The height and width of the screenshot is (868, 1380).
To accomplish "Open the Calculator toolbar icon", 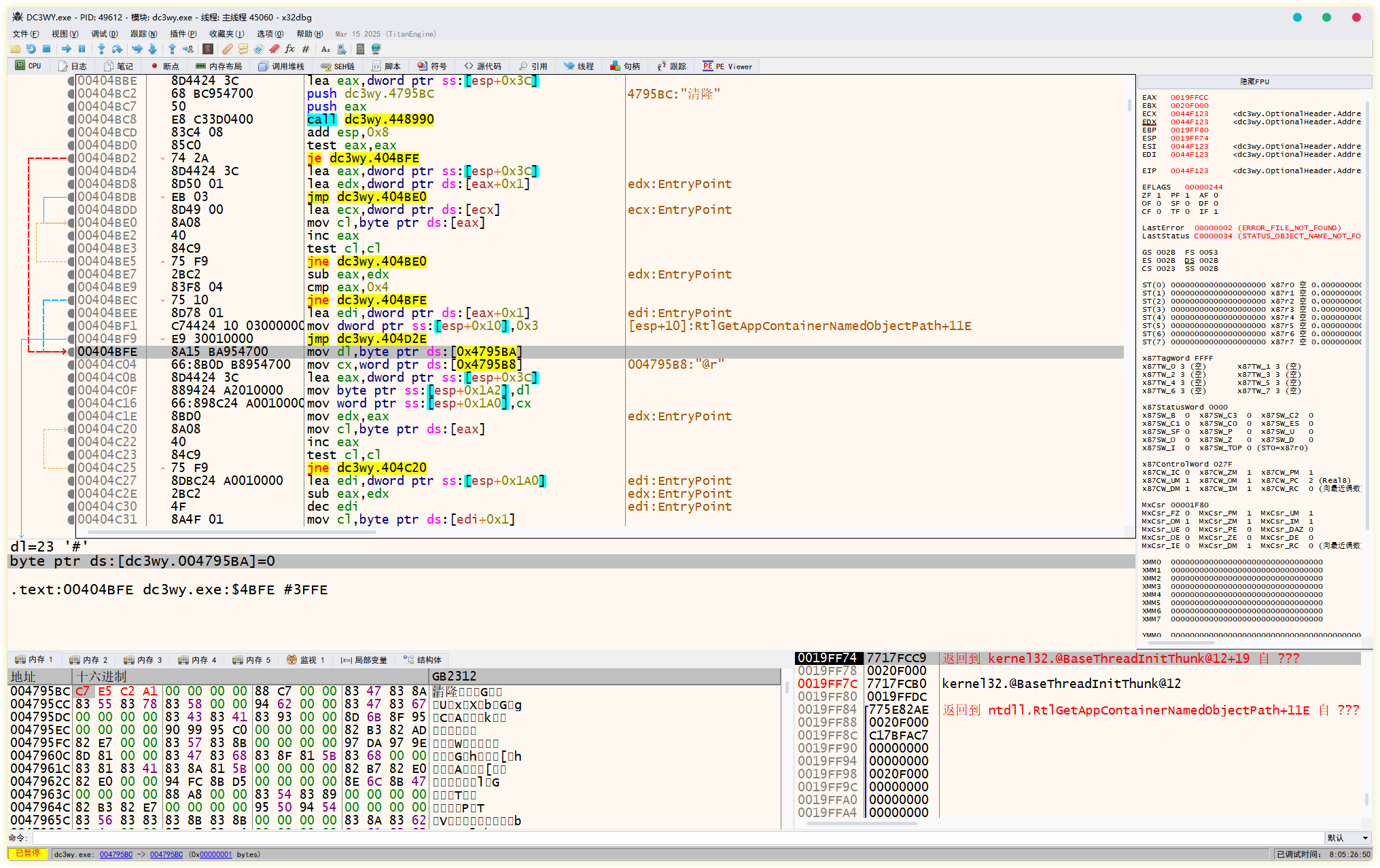I will 360,49.
